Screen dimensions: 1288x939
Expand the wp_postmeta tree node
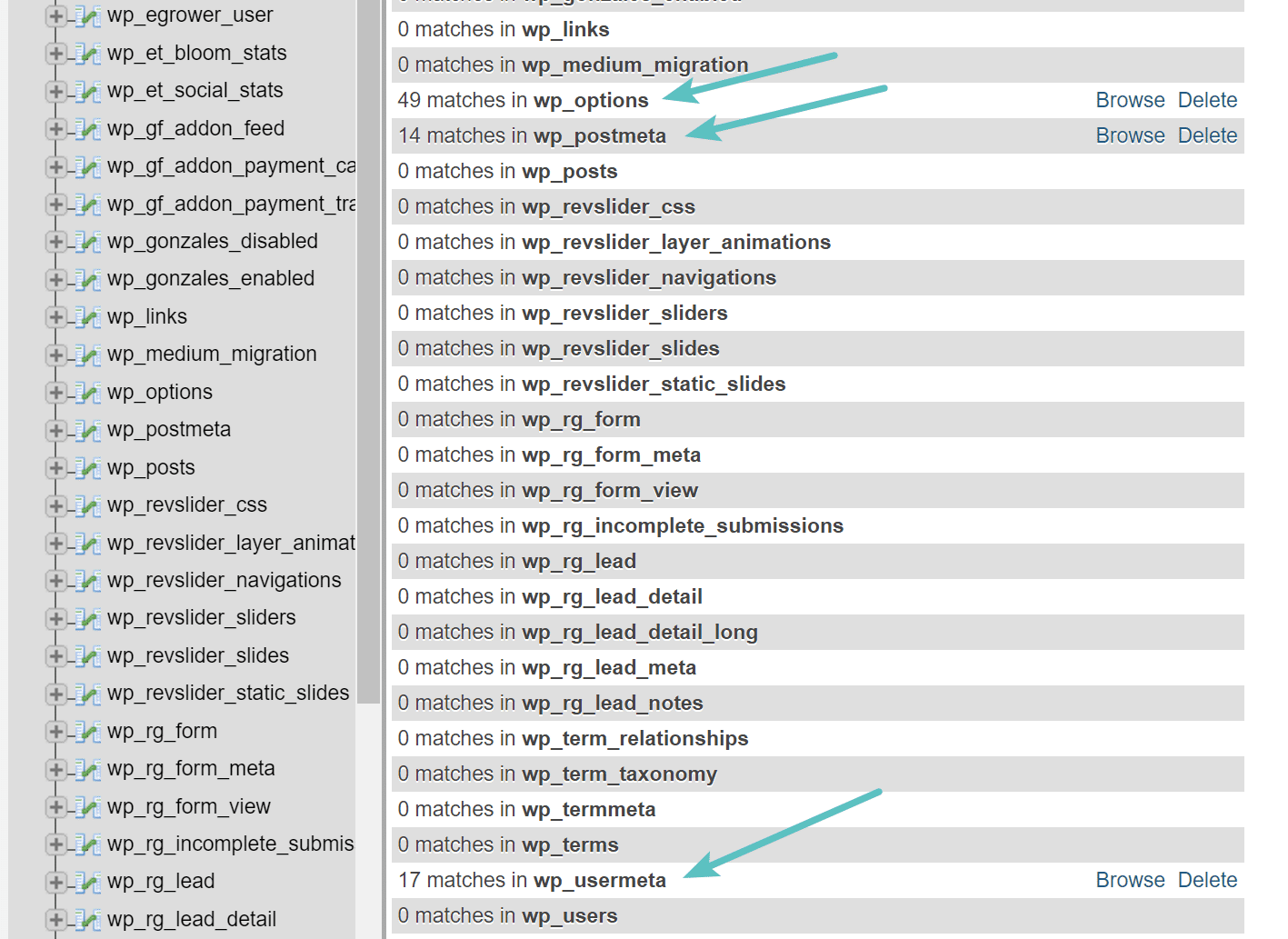tap(55, 430)
